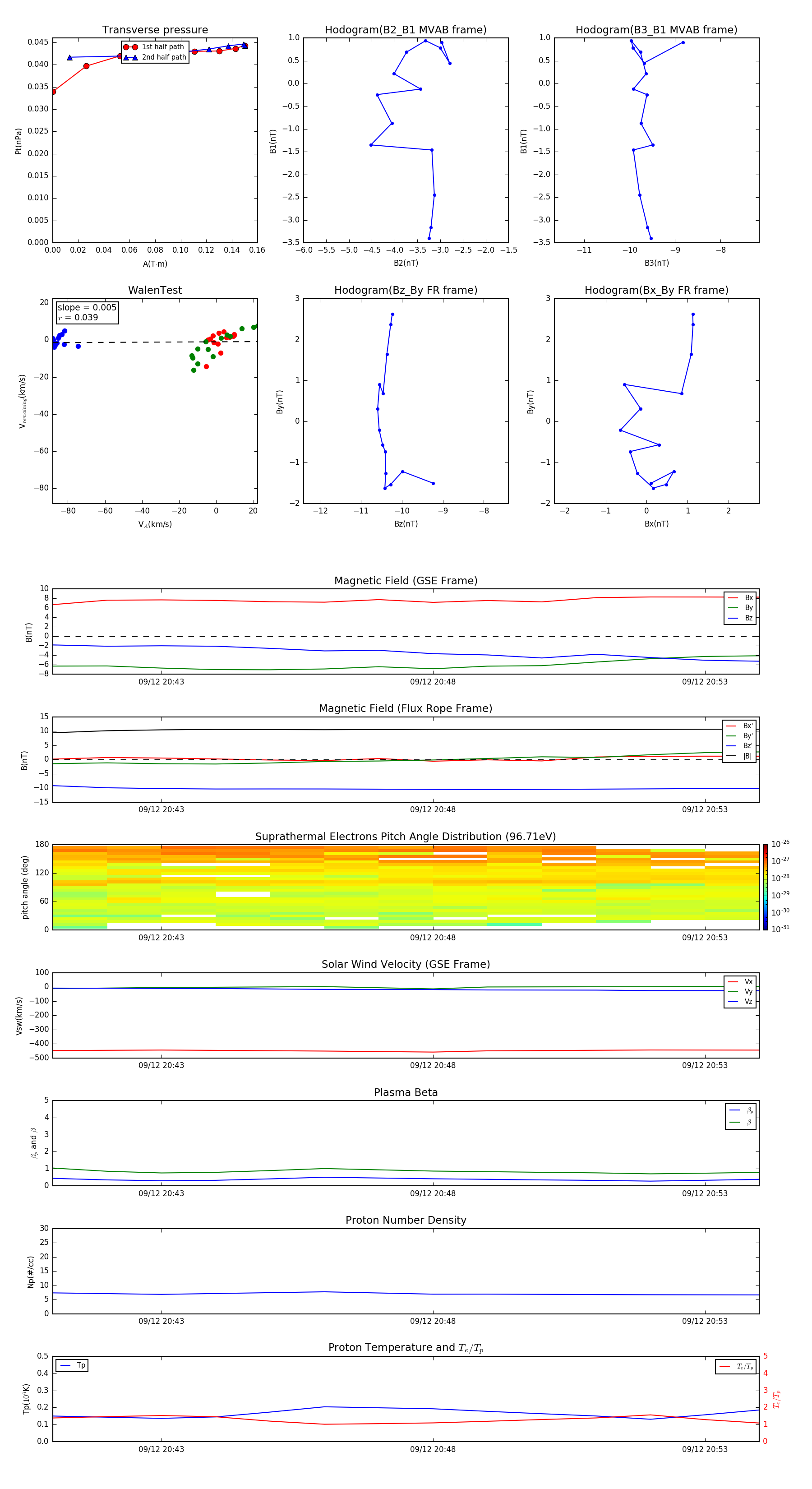Click the 'Bz(nT)' x-axis label of hodogram

coord(406,524)
